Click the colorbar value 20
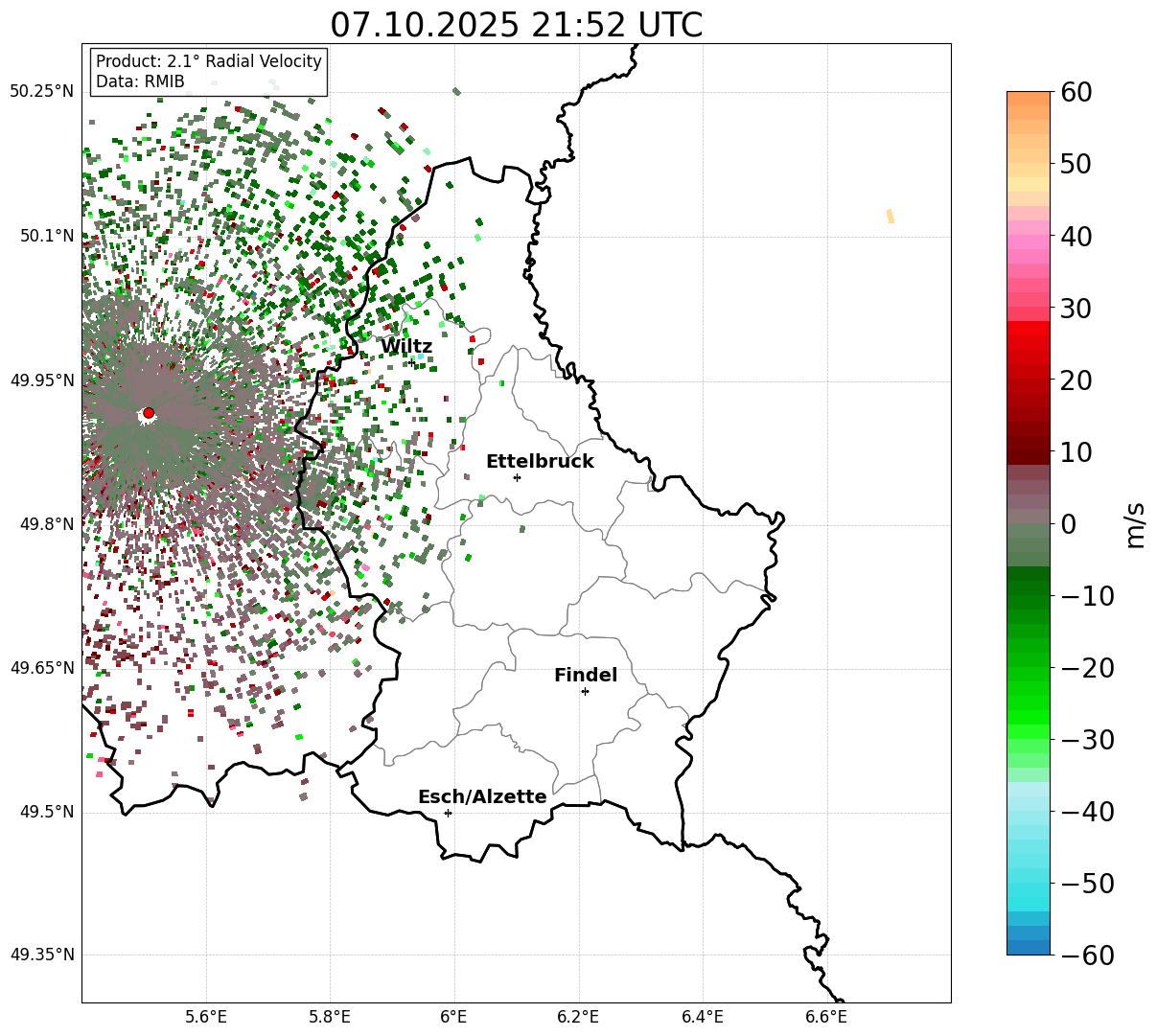 click(1077, 380)
